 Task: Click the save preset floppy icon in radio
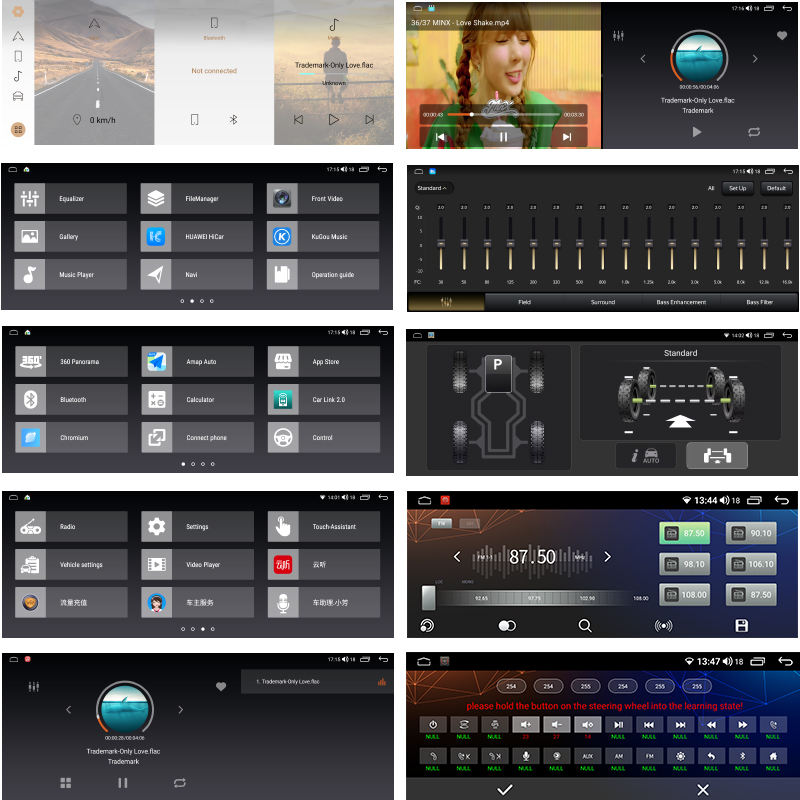(x=741, y=626)
